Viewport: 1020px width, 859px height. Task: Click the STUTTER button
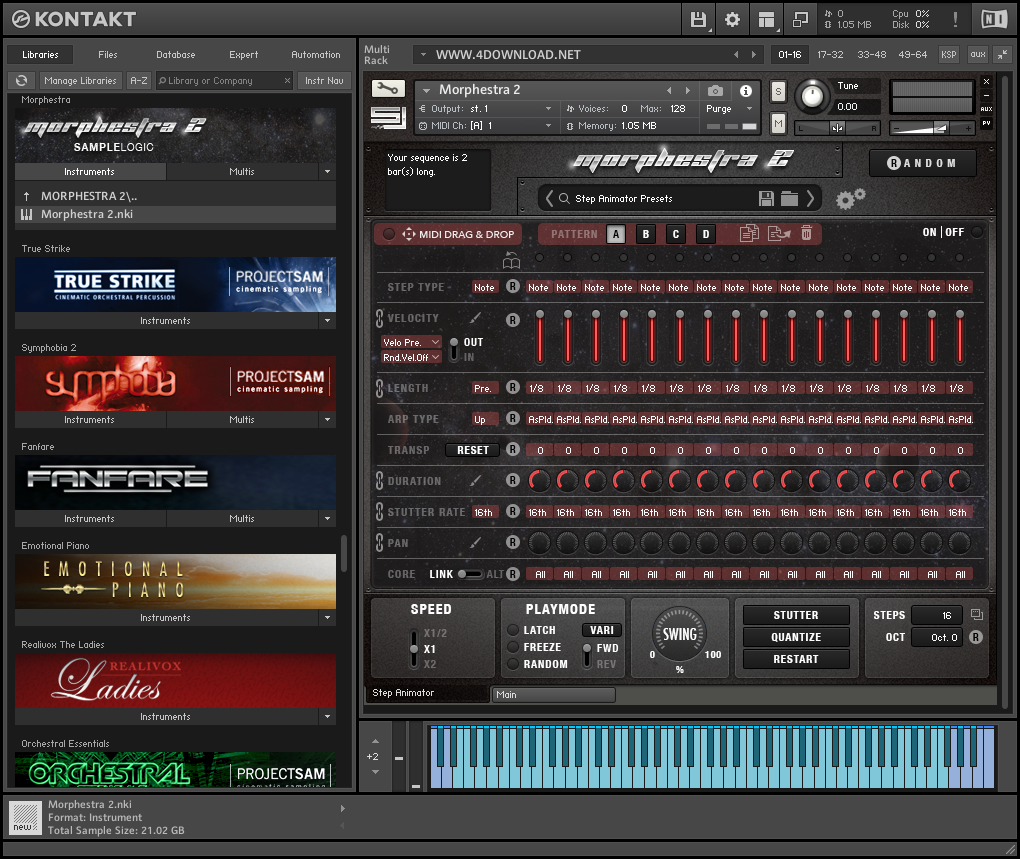(796, 615)
